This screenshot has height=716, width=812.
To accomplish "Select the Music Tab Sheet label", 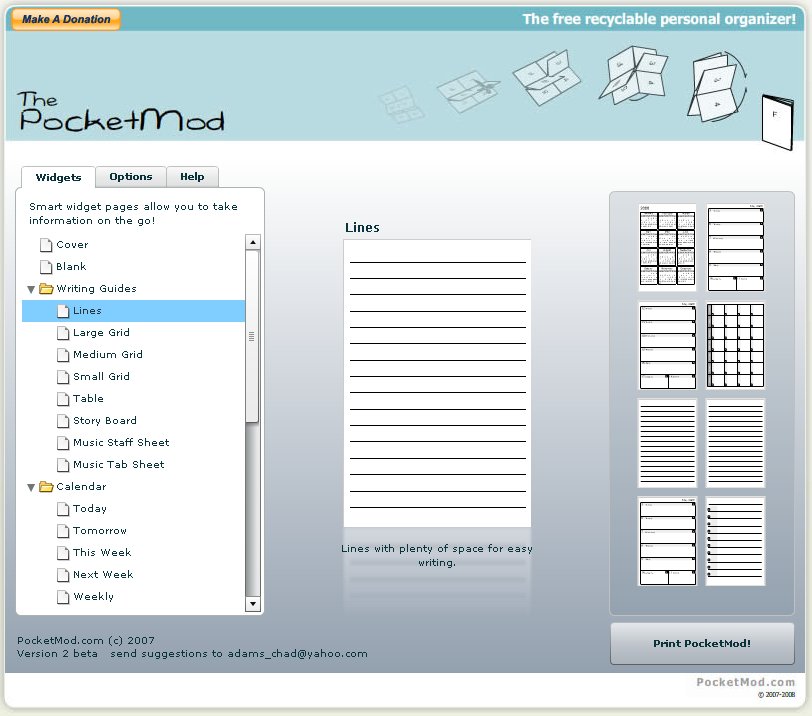I will coord(119,464).
